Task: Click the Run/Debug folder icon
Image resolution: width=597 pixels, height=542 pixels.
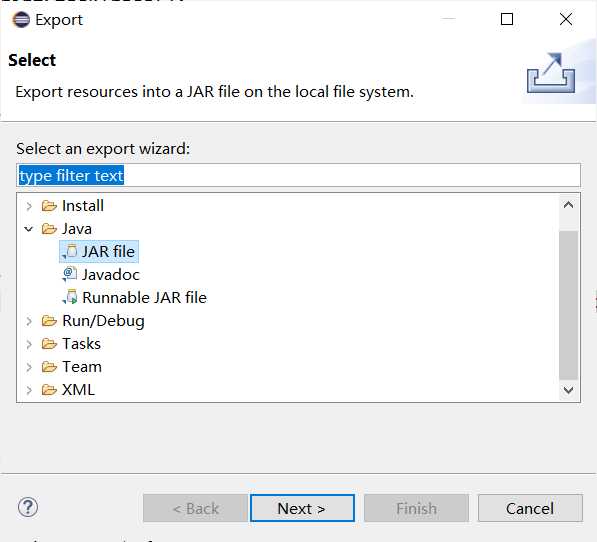Action: point(49,321)
